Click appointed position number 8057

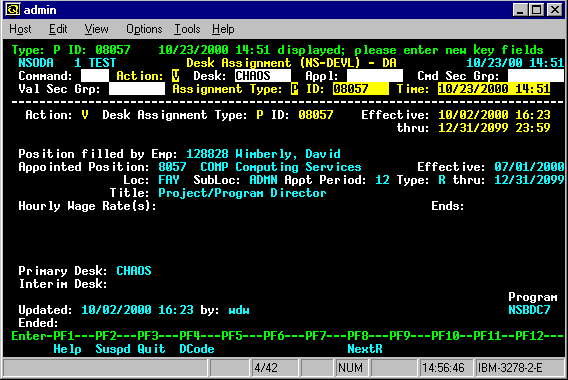click(172, 167)
